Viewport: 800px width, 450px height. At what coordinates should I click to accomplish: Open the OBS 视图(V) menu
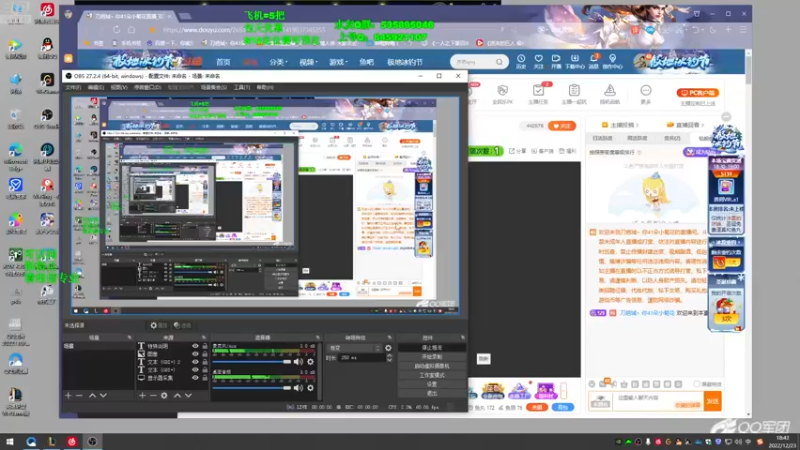point(119,87)
